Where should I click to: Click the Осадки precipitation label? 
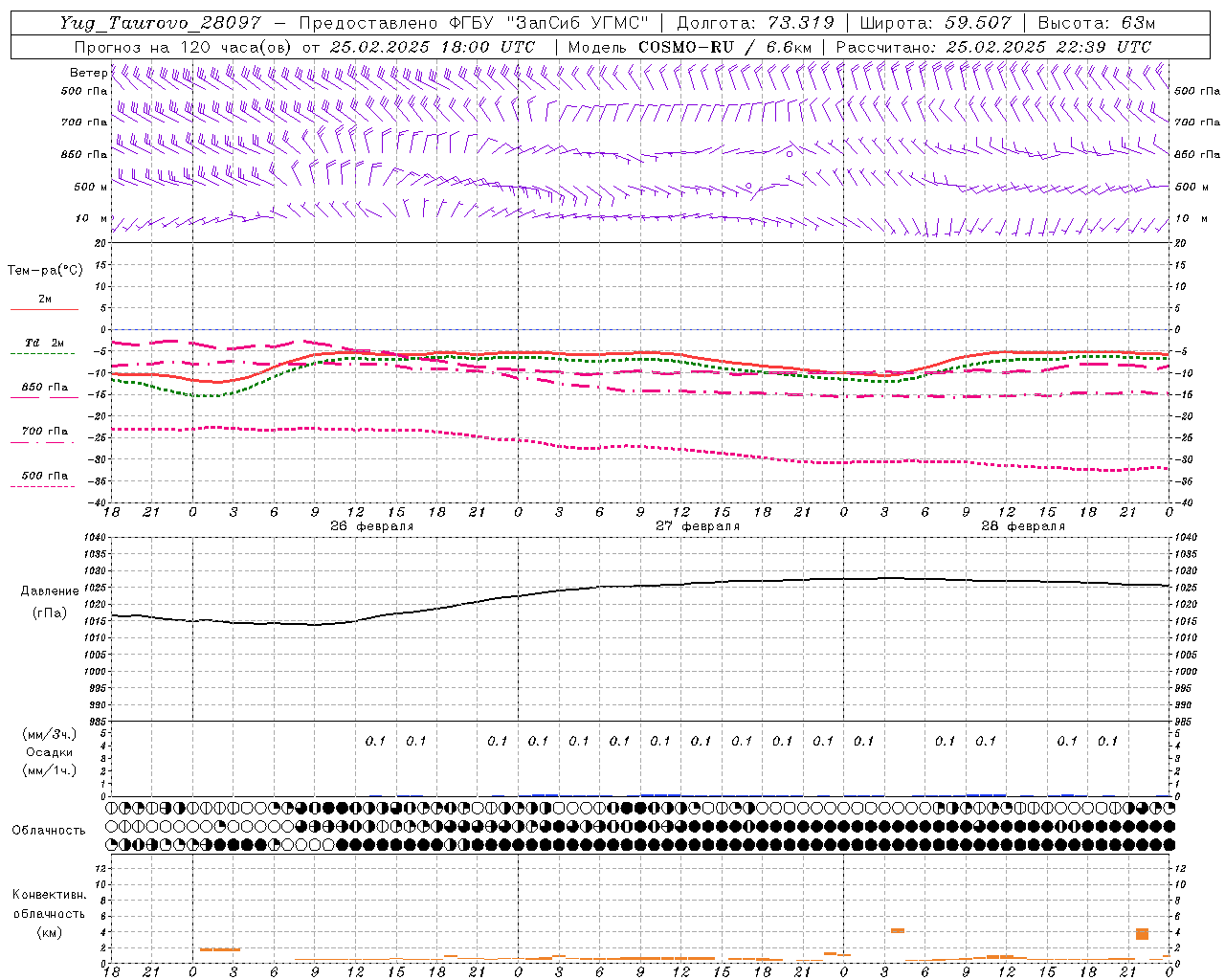coord(50,752)
